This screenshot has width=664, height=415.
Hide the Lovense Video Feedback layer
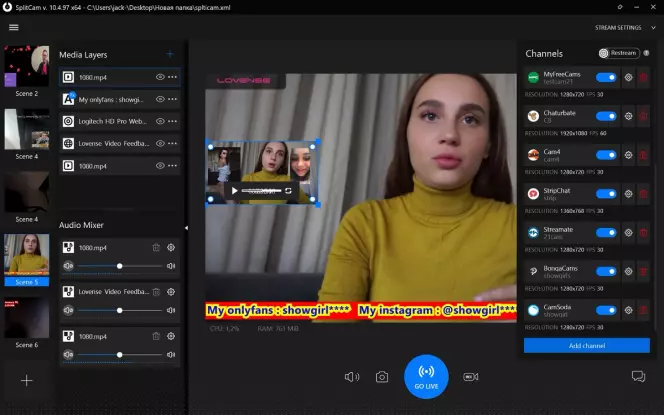point(160,143)
